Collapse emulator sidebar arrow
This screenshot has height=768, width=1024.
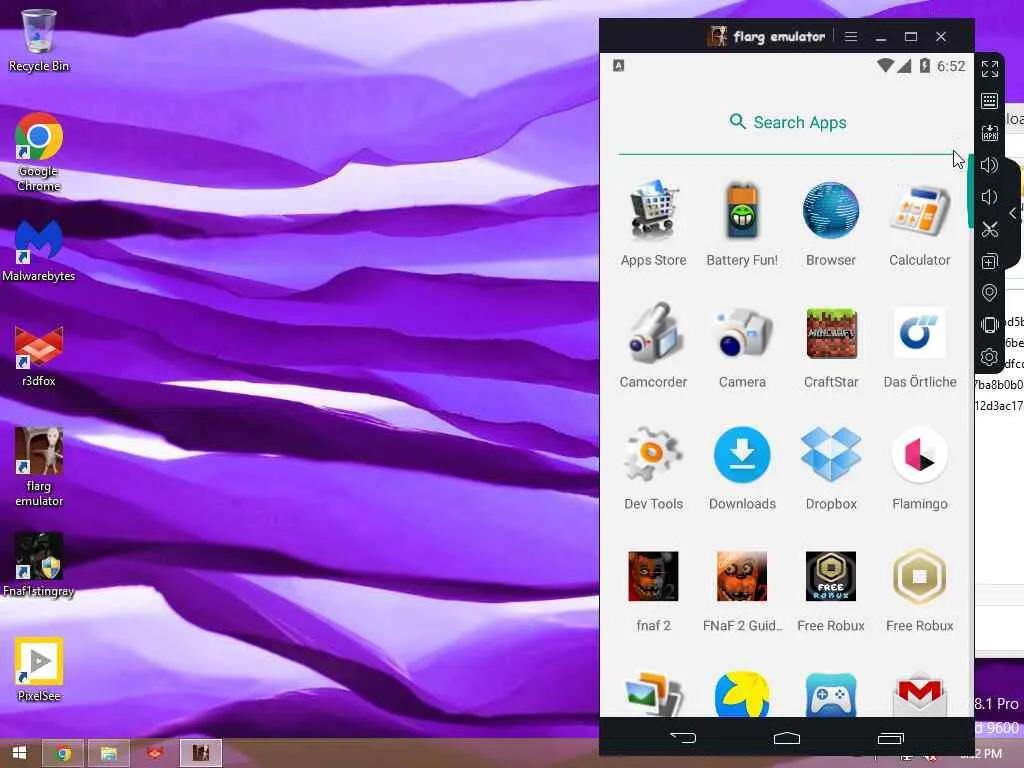coord(1013,213)
